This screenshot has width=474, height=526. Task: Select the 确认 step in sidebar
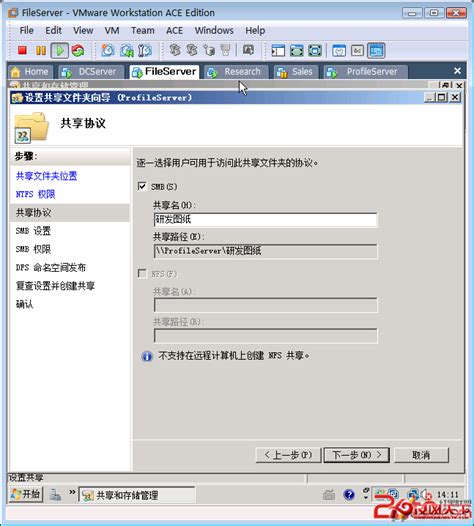point(24,304)
